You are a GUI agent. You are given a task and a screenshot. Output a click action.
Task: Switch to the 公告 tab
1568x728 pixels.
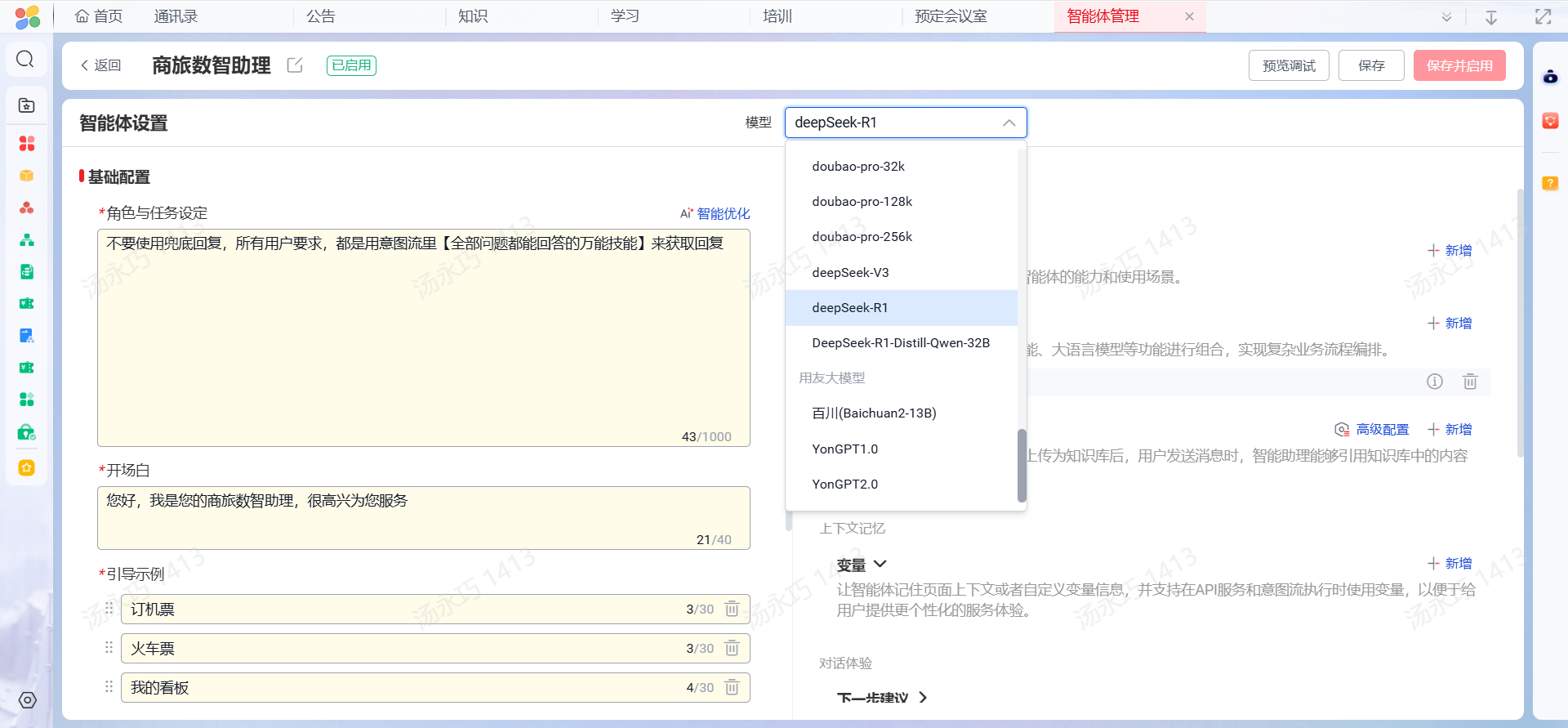click(321, 16)
